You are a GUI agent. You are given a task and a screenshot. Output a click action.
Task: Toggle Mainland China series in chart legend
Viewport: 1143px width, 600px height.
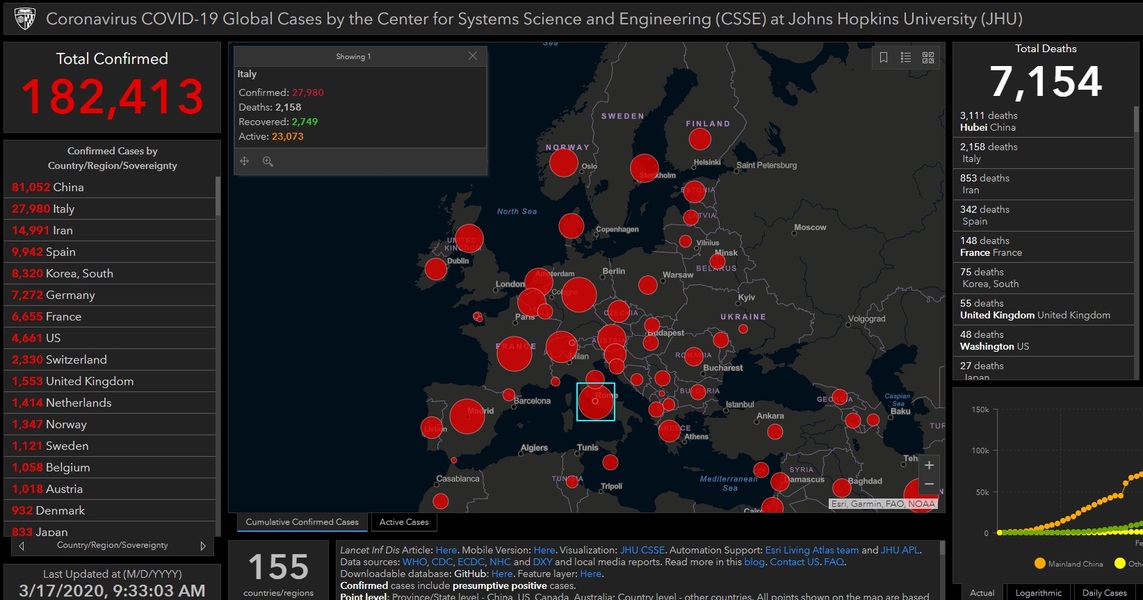point(1075,564)
